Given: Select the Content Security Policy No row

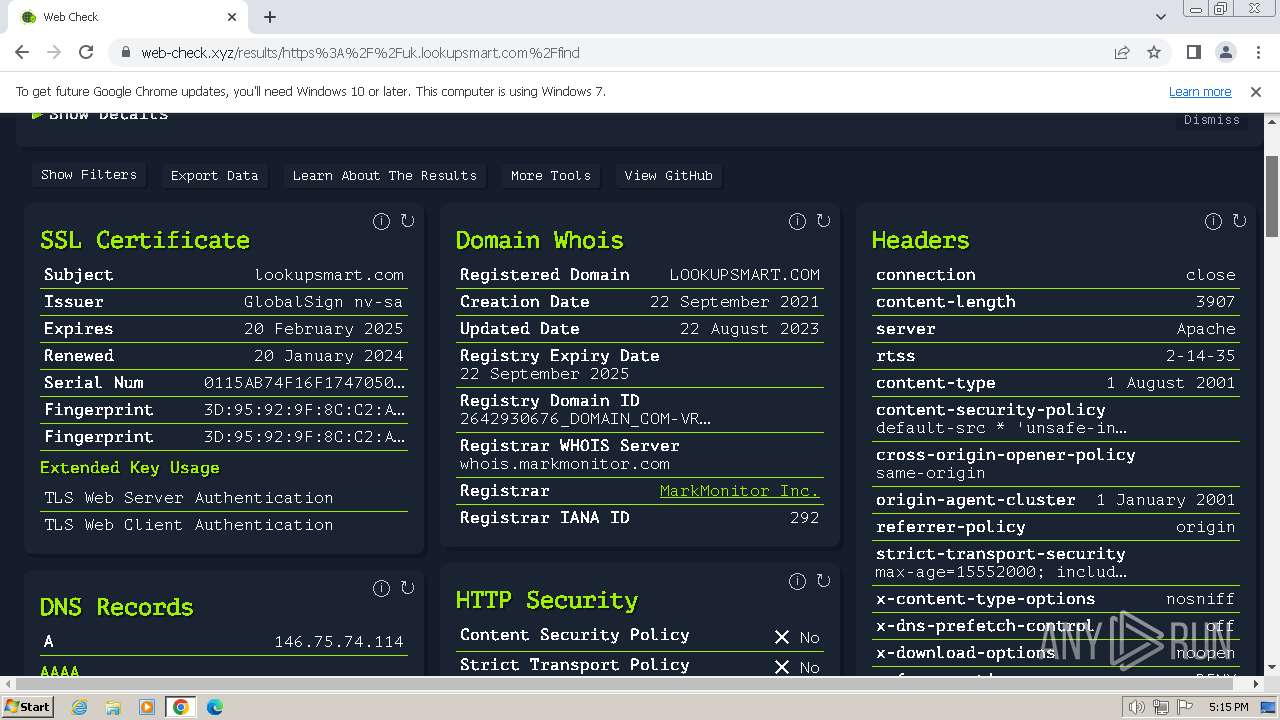Looking at the screenshot, I should [x=640, y=636].
